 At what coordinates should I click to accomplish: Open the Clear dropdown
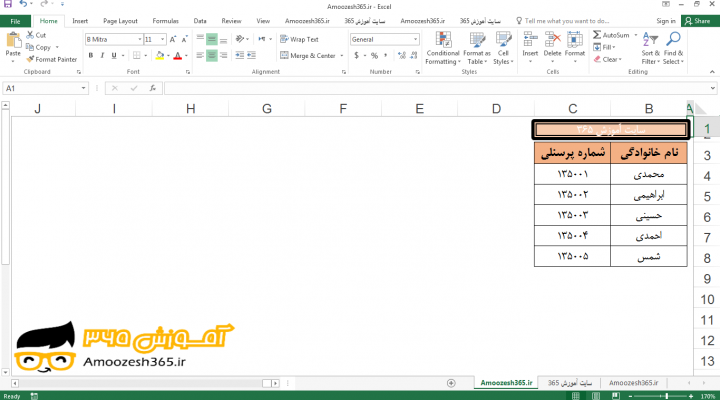tap(608, 59)
